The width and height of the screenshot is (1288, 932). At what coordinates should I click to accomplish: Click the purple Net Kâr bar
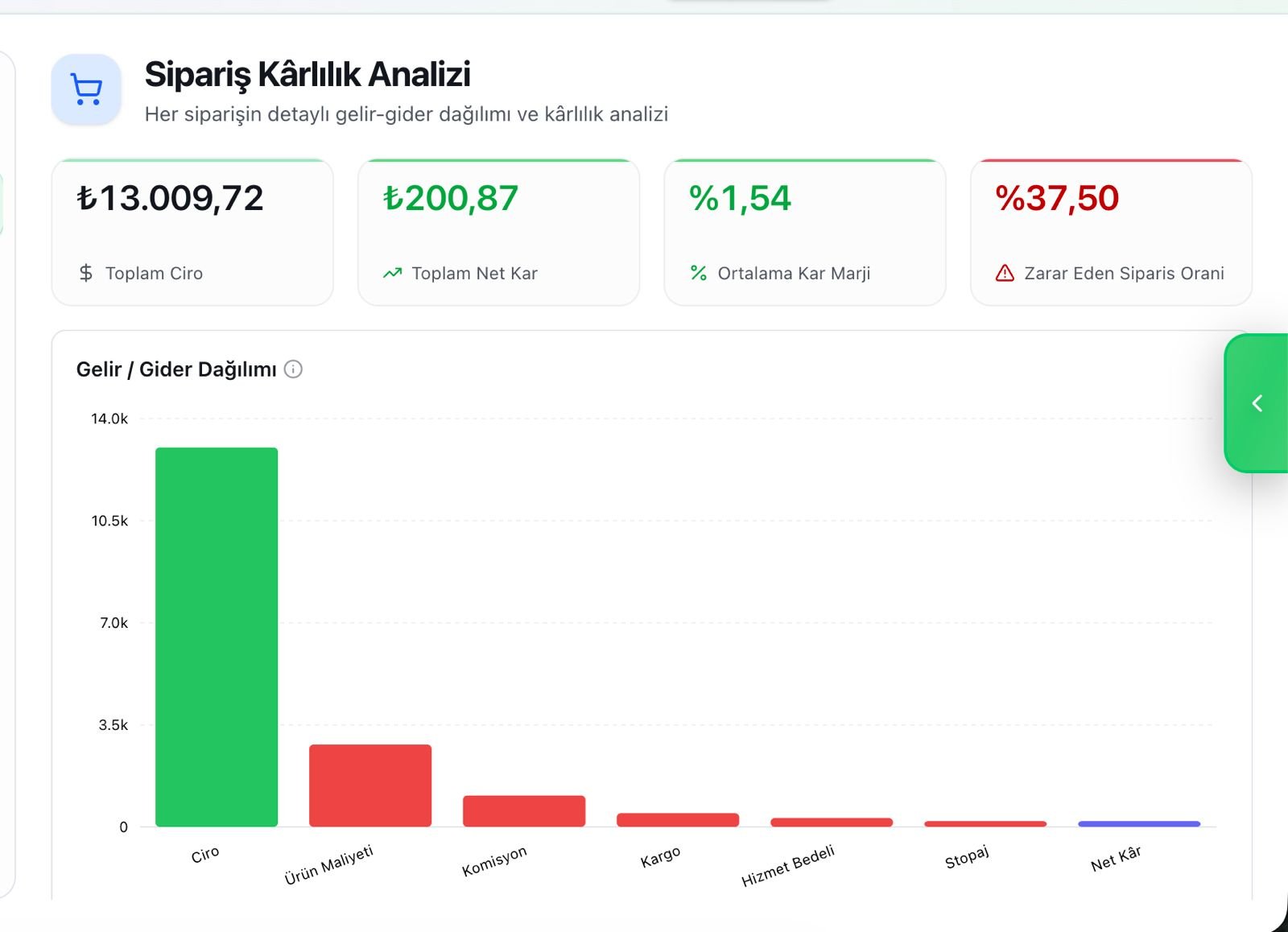pyautogui.click(x=1139, y=824)
